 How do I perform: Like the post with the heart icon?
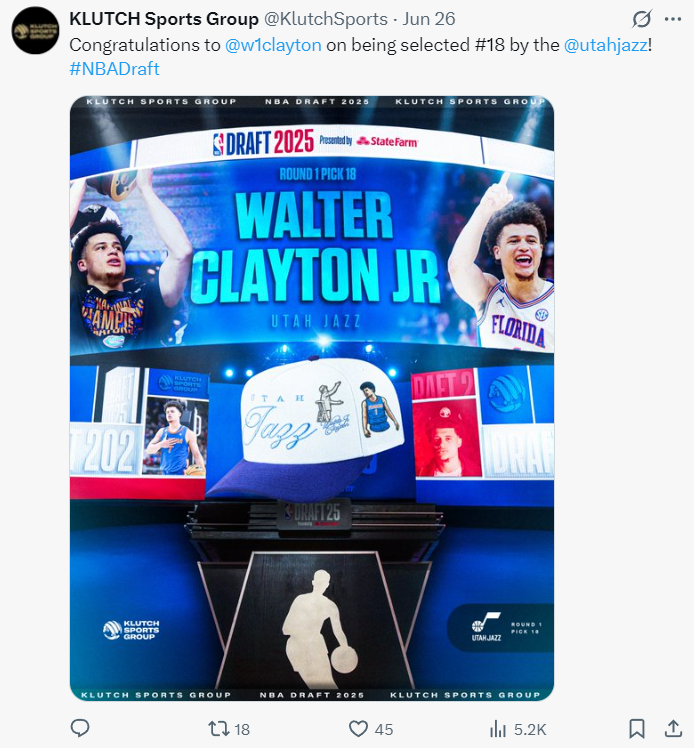(x=359, y=729)
